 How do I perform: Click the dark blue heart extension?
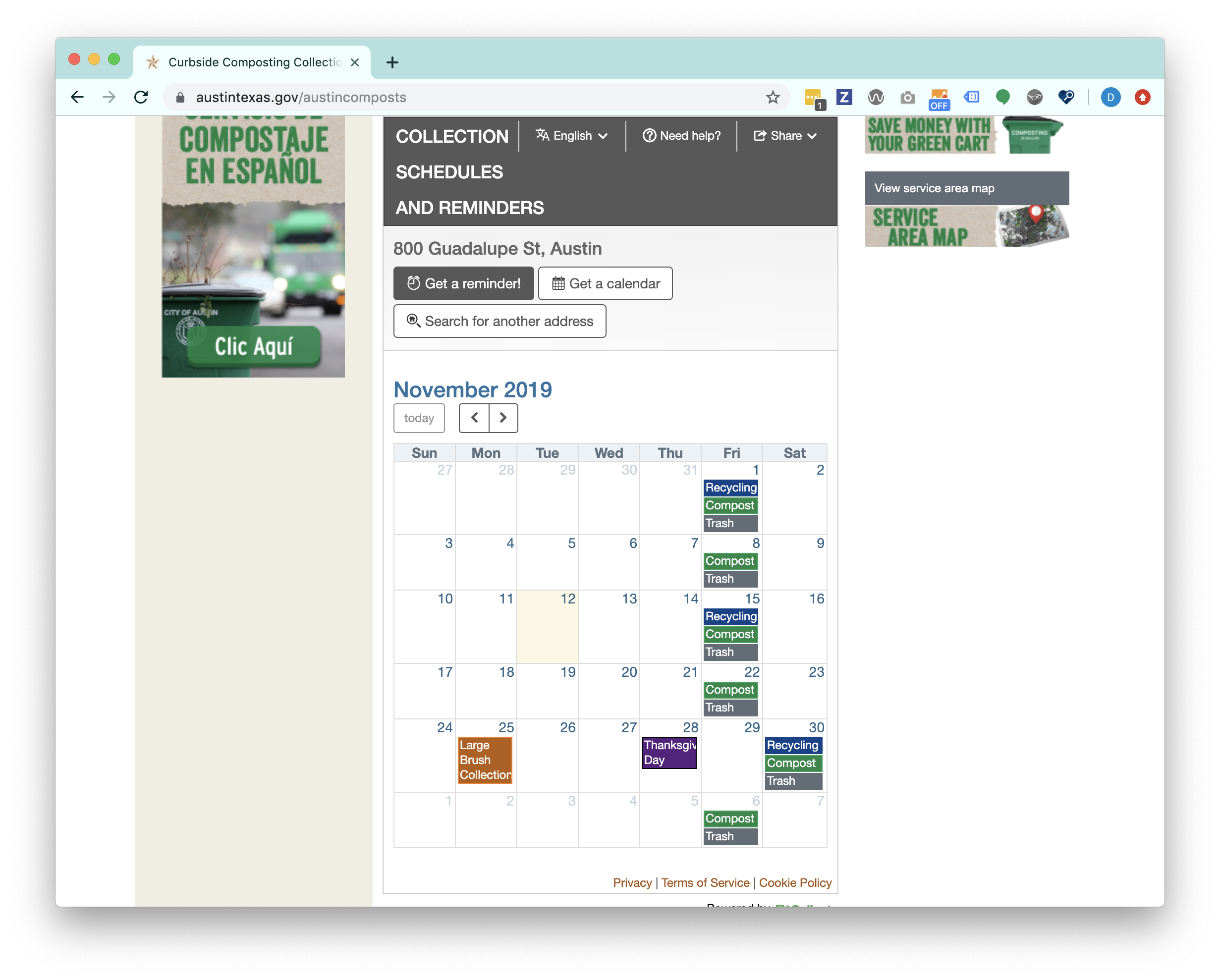coord(1066,97)
